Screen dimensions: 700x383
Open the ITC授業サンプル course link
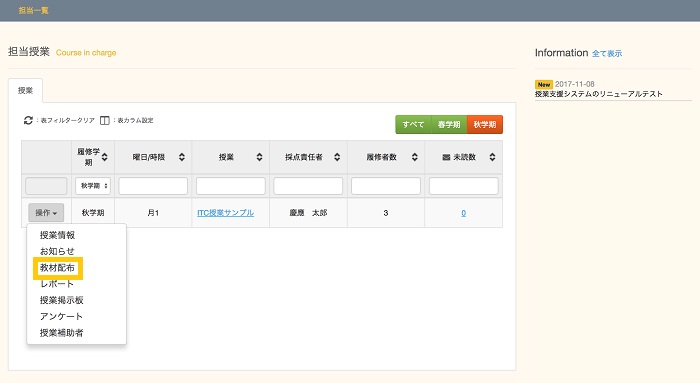pyautogui.click(x=225, y=213)
